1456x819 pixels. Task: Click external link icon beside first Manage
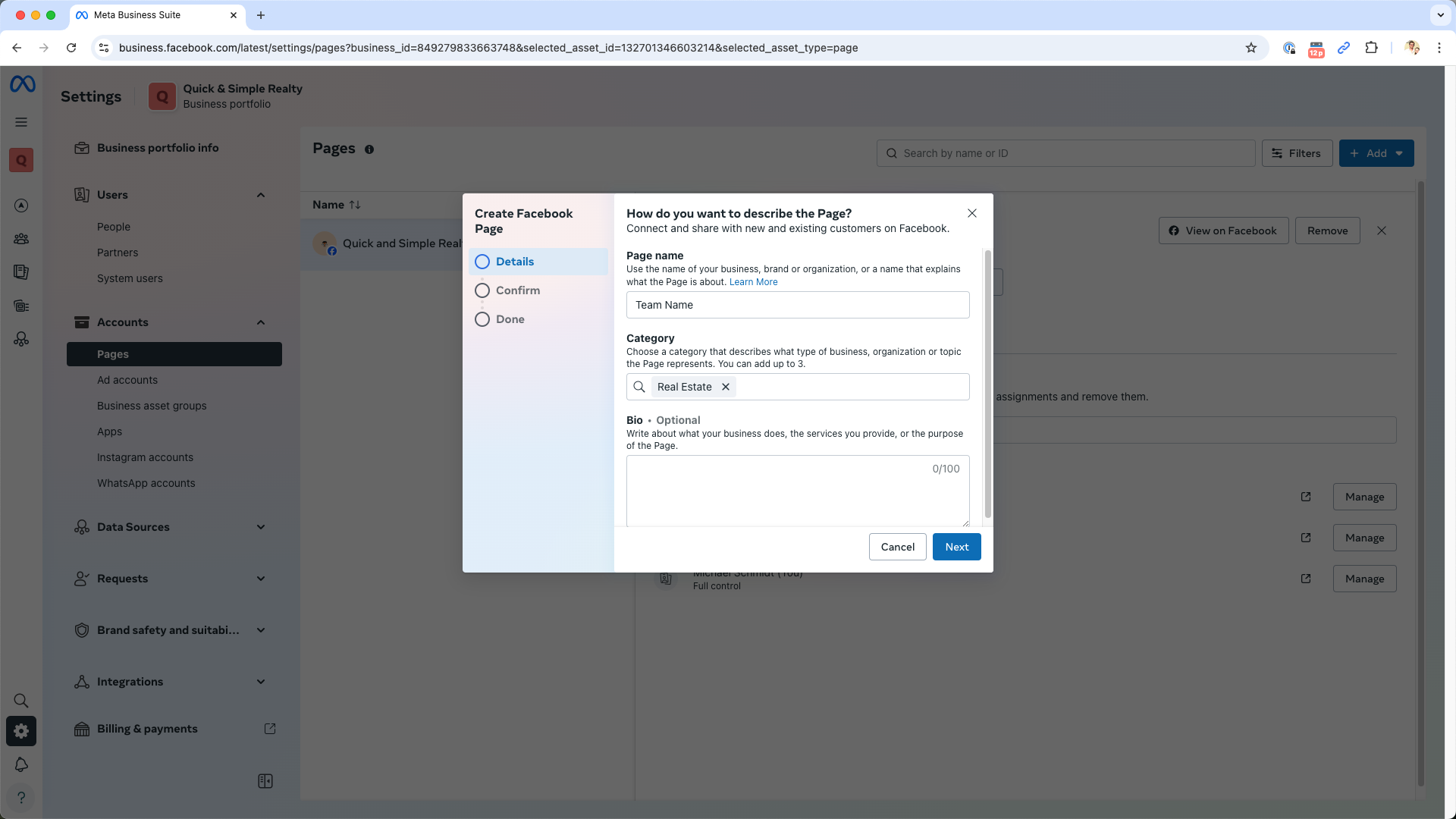tap(1306, 497)
